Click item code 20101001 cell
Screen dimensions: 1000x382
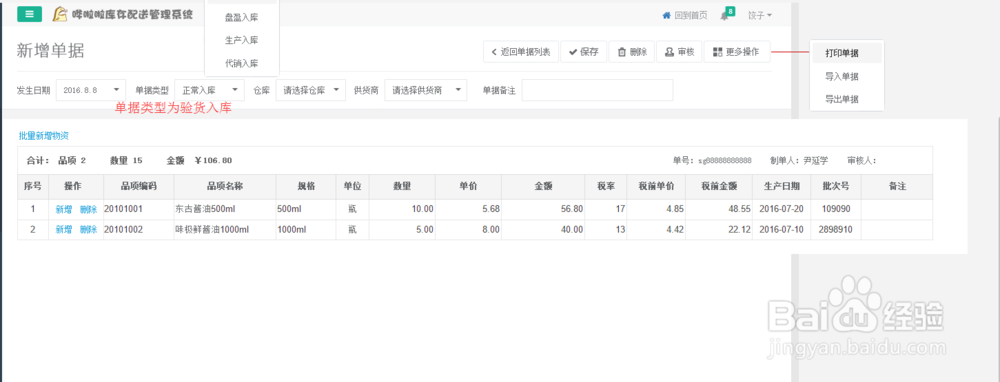138,209
